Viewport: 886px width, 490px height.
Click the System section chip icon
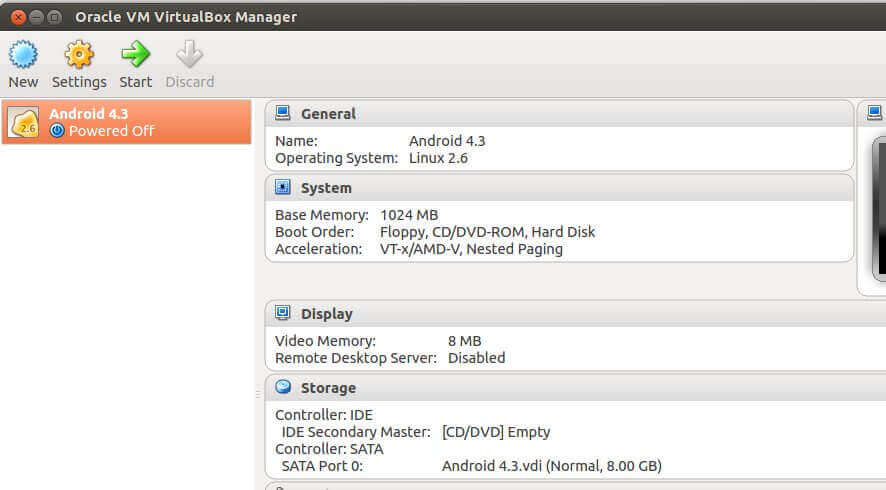[x=283, y=187]
